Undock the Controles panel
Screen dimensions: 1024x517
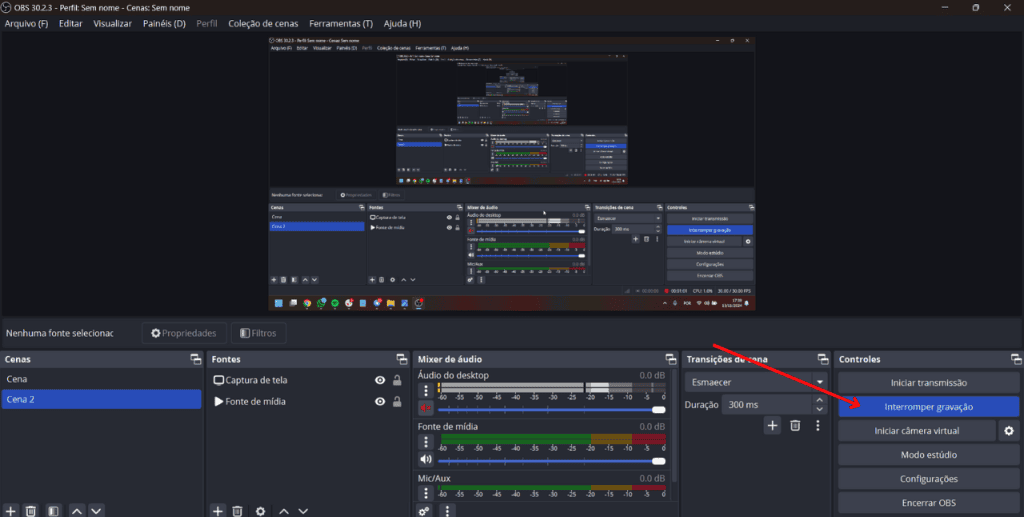click(x=1016, y=359)
